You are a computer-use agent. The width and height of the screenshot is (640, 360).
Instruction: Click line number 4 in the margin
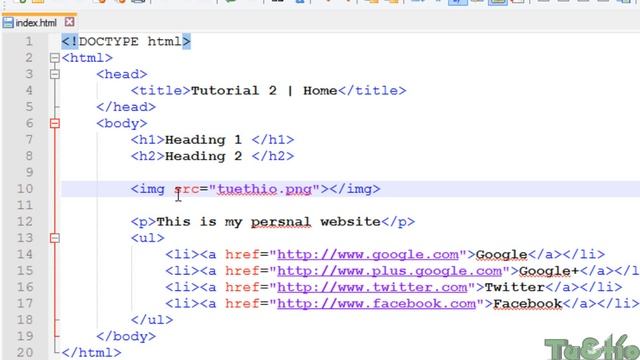coord(29,91)
